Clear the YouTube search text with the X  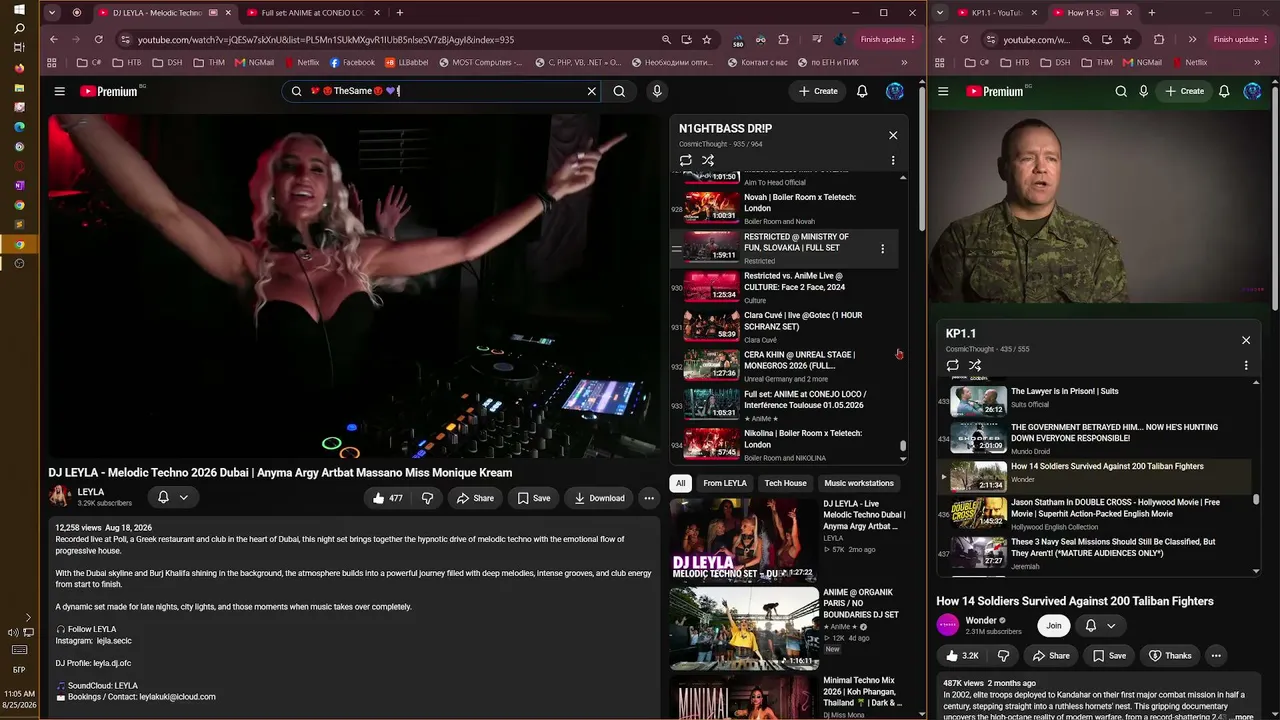591,91
